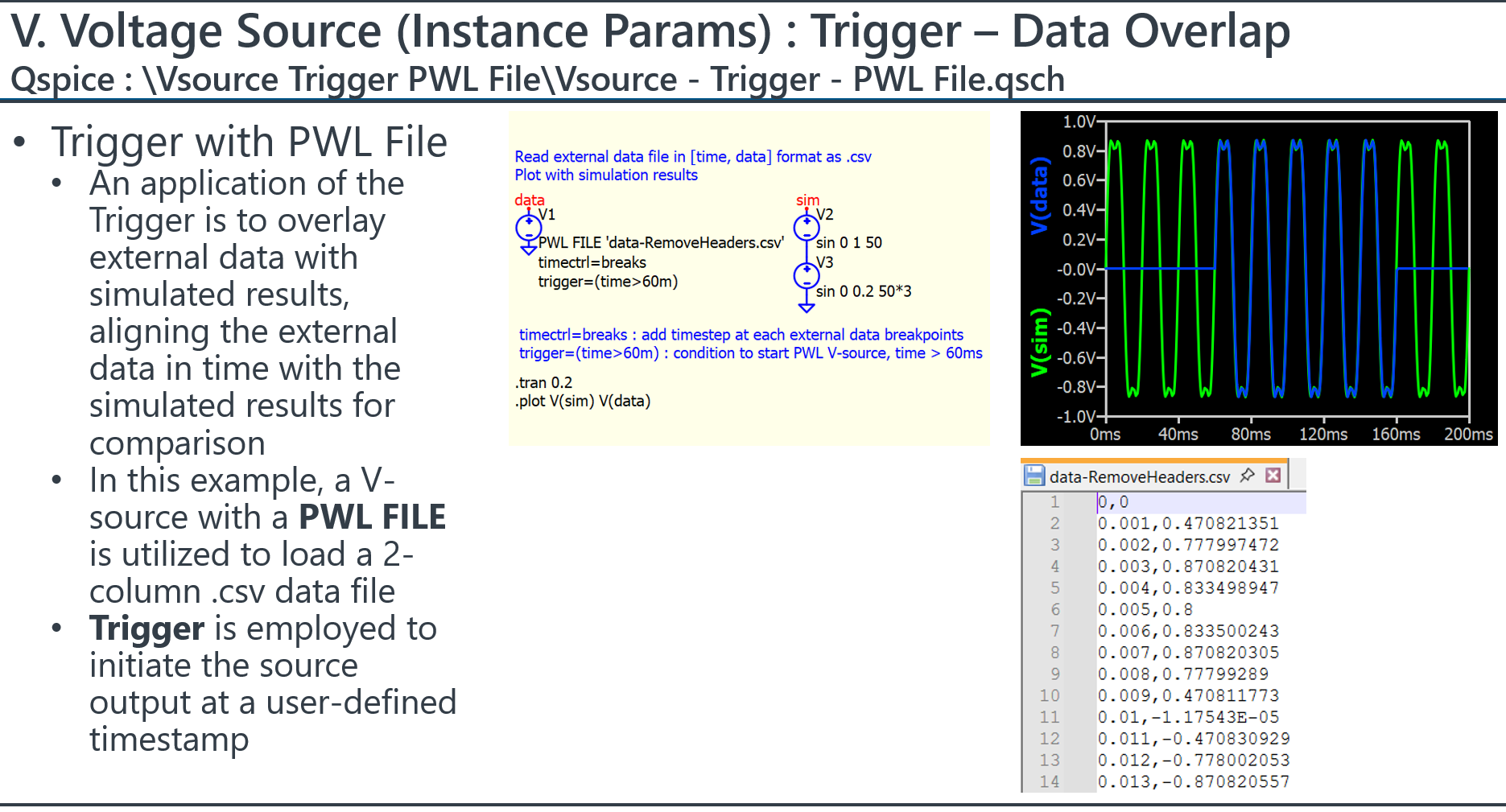Click the ground symbol below V3
The width and height of the screenshot is (1506, 812).
pyautogui.click(x=806, y=307)
